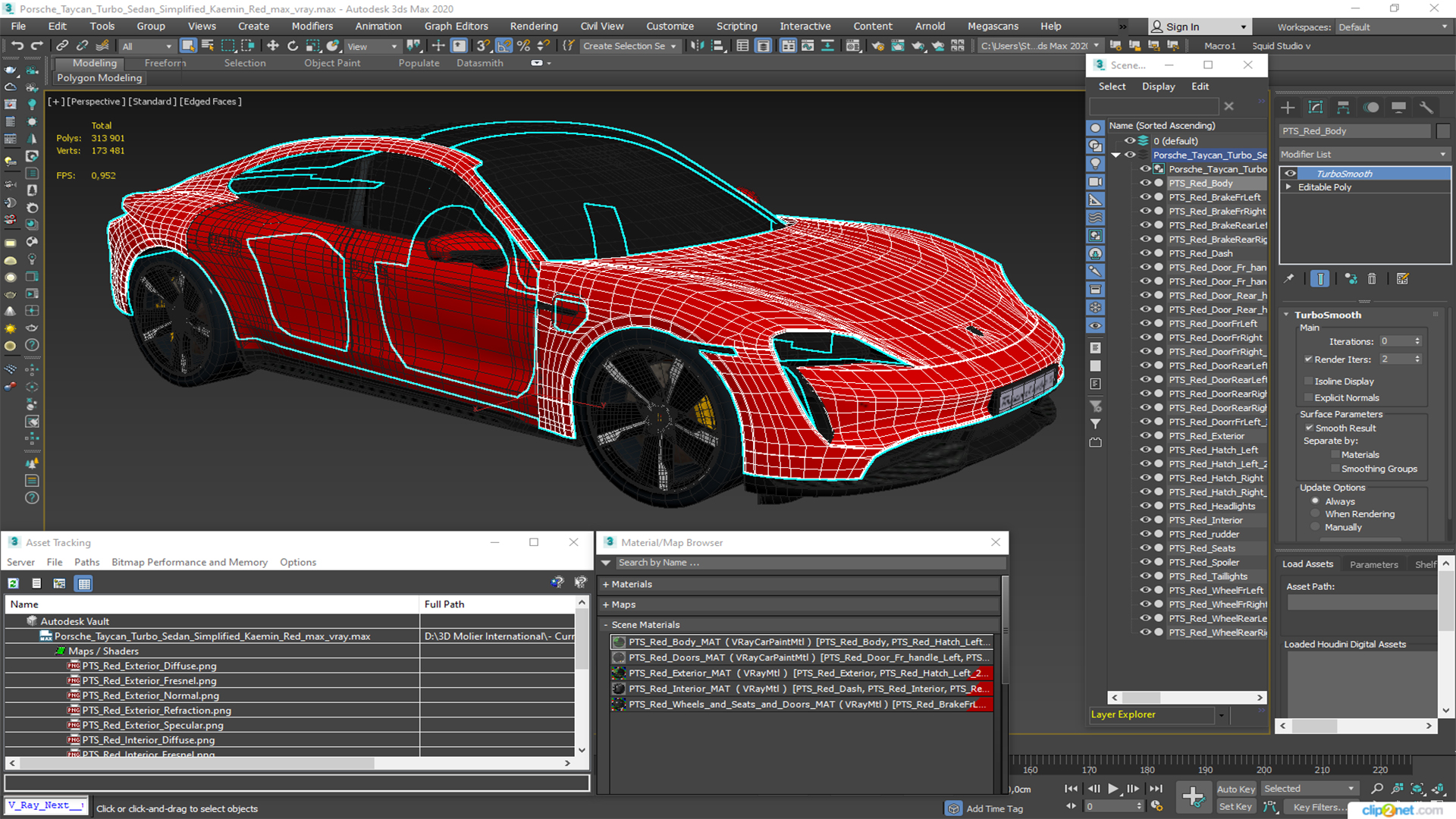1456x819 pixels.
Task: Open the Create command panel tab
Action: pyautogui.click(x=1288, y=107)
